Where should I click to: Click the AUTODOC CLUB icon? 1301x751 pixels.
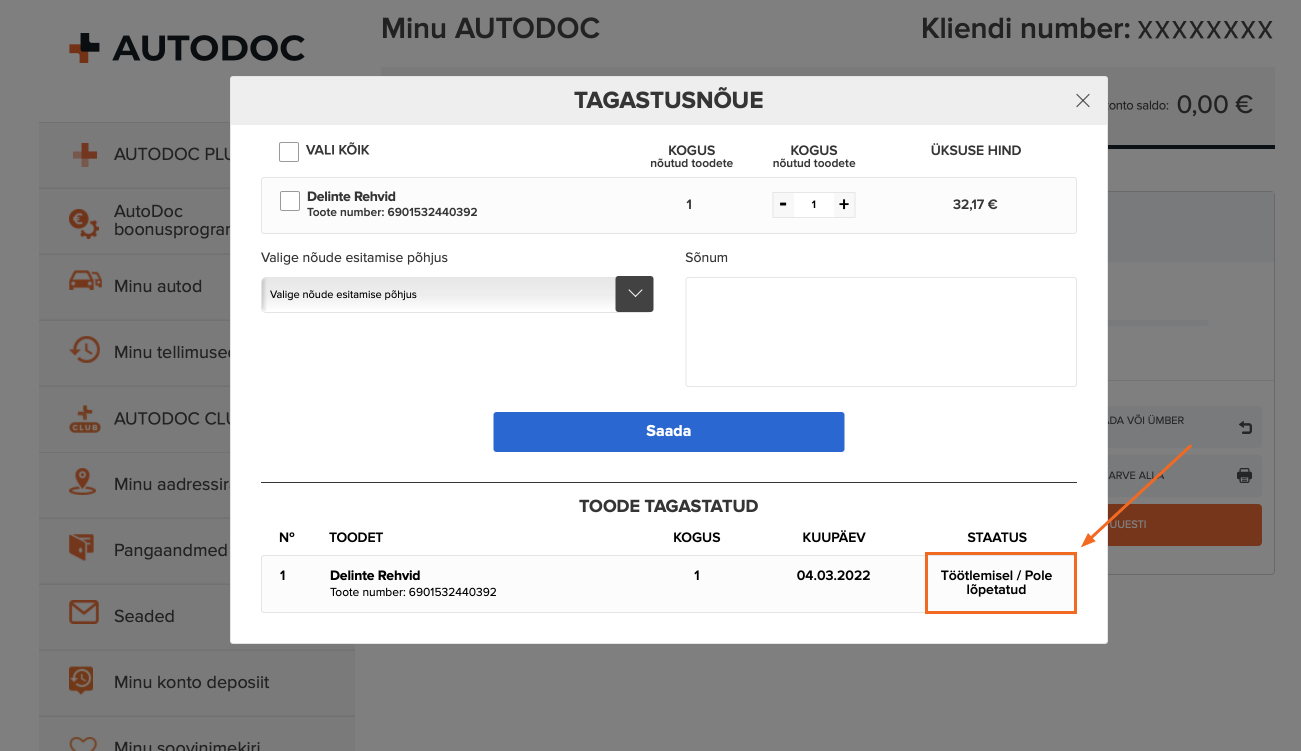click(84, 419)
